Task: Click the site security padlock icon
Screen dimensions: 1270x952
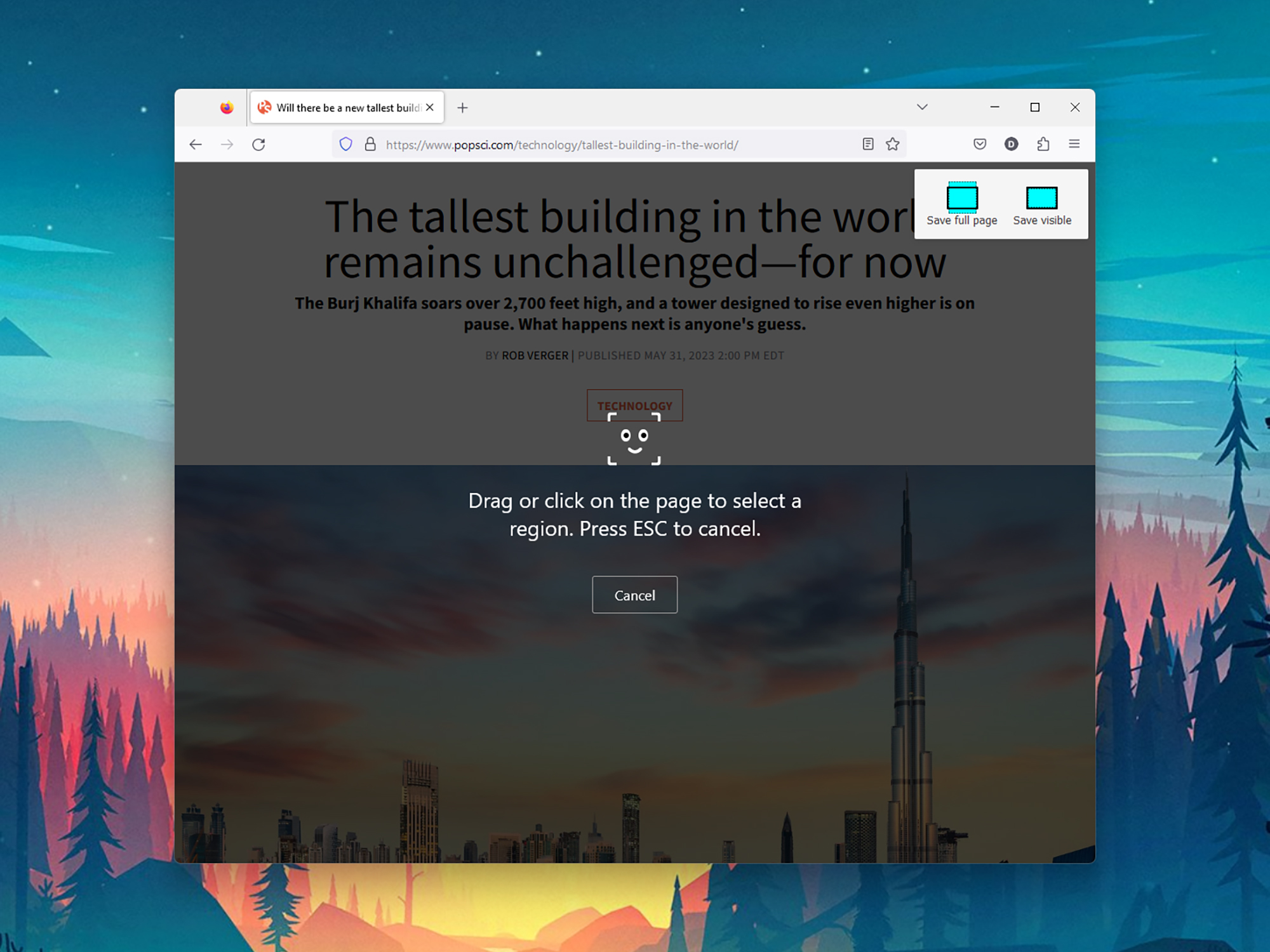Action: tap(370, 144)
